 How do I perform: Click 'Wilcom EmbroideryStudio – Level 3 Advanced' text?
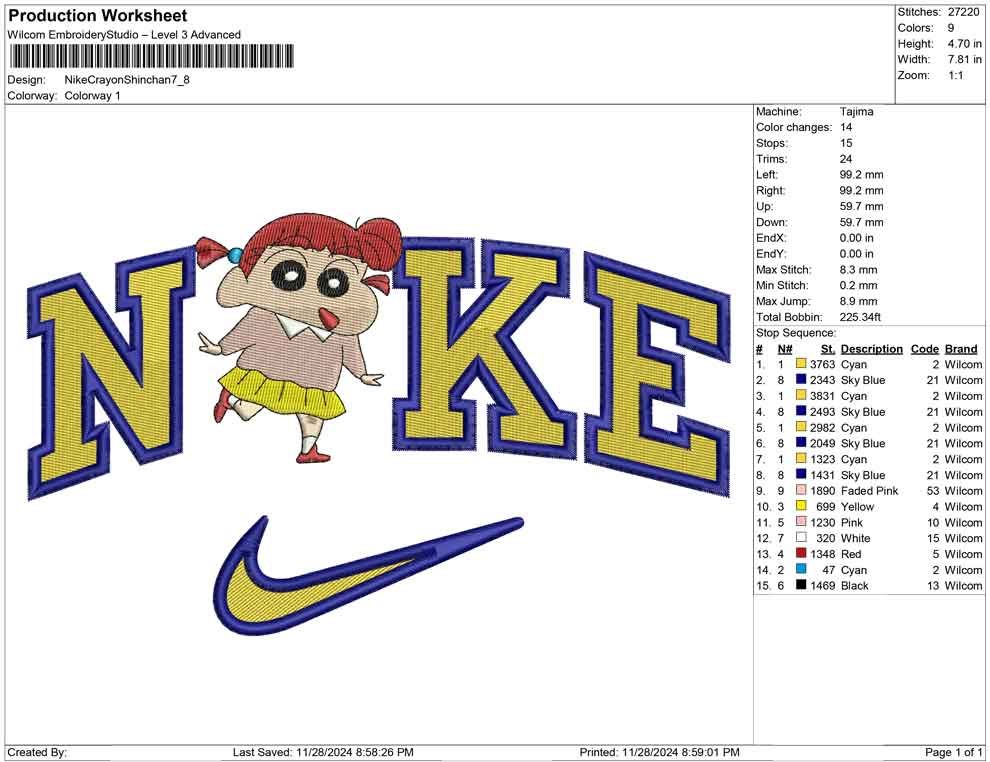coord(124,35)
